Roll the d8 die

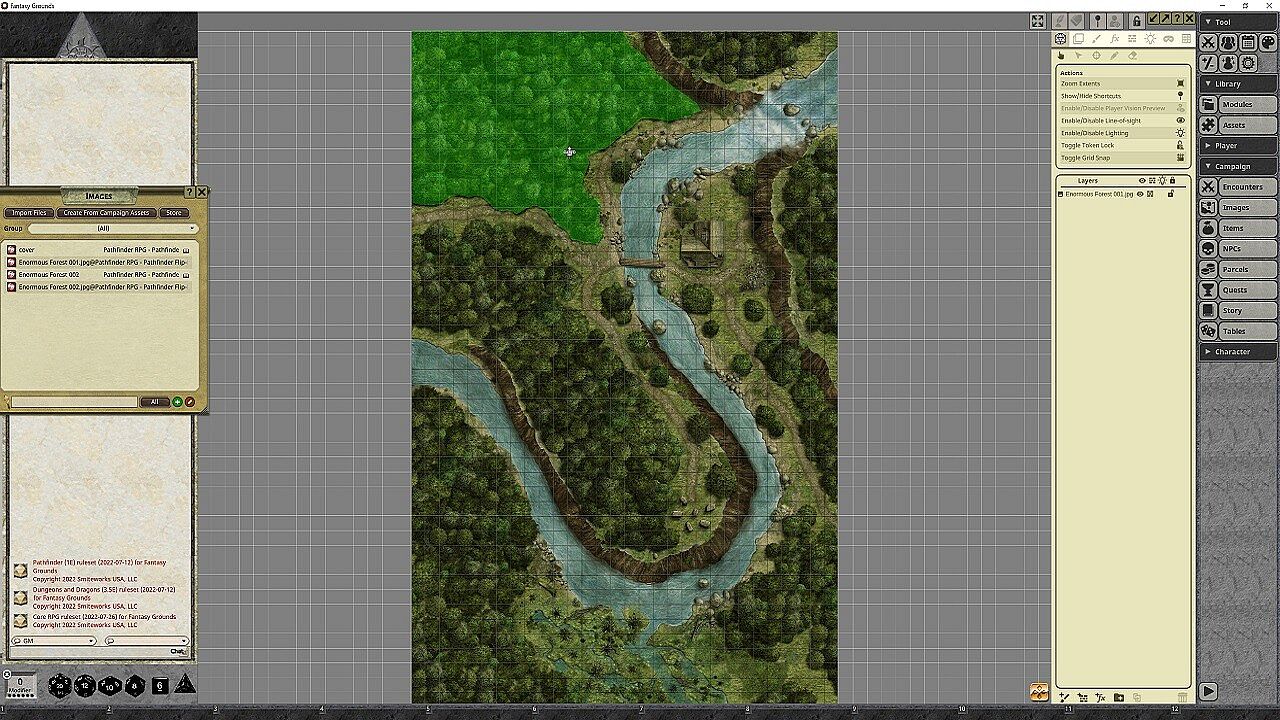click(x=135, y=686)
